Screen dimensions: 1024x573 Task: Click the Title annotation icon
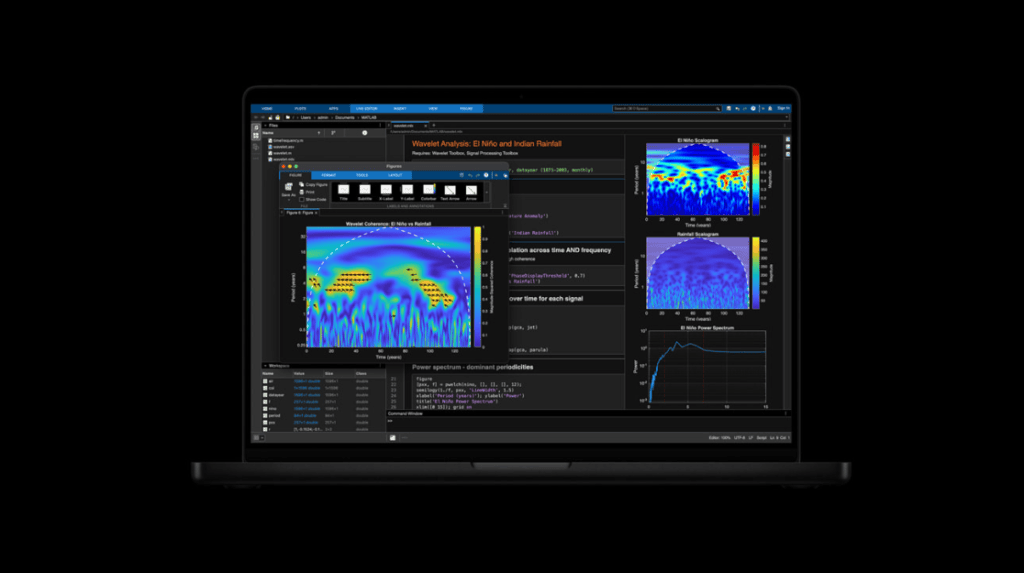343,189
